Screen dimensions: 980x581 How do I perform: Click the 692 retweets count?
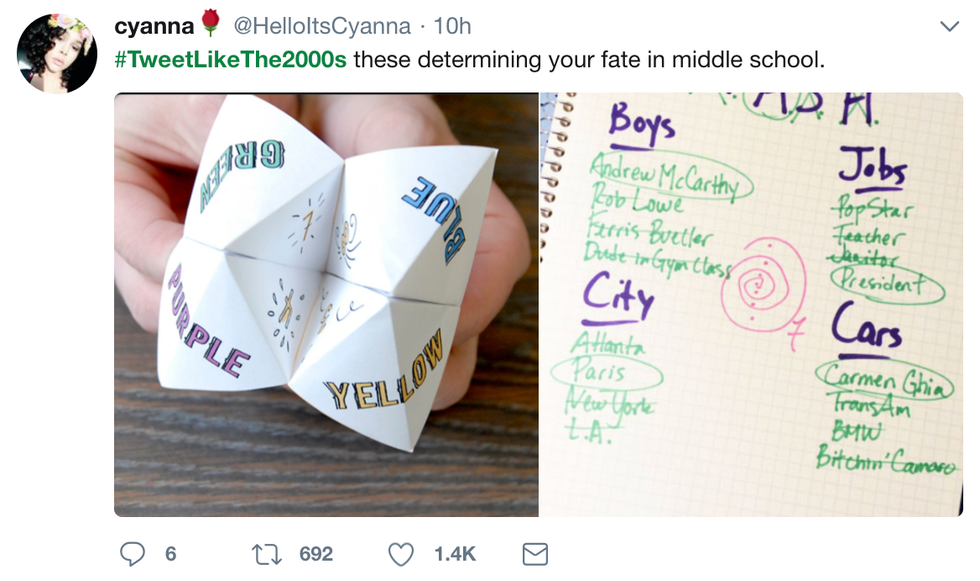pyautogui.click(x=316, y=554)
